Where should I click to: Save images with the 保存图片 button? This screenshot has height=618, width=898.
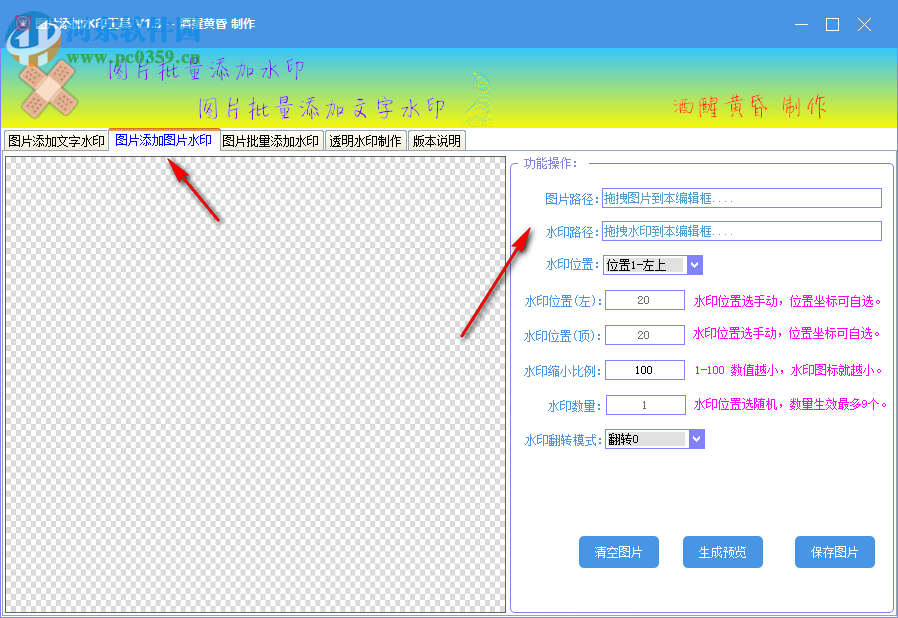(x=834, y=551)
